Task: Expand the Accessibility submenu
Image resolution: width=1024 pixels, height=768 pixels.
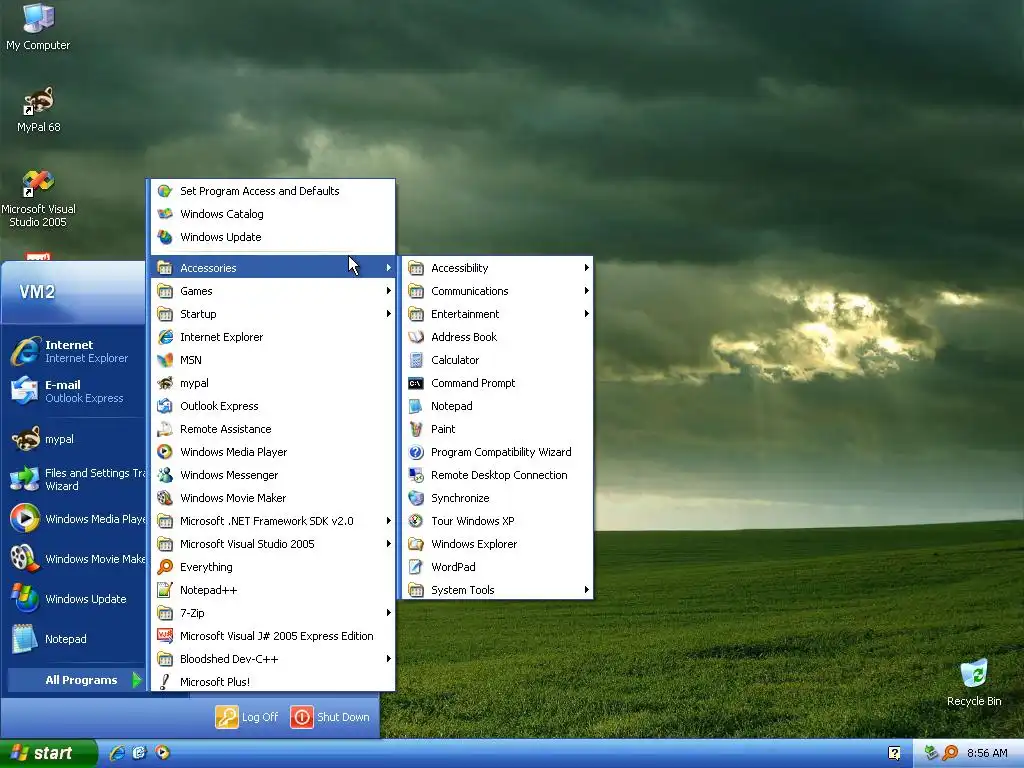Action: click(x=497, y=268)
